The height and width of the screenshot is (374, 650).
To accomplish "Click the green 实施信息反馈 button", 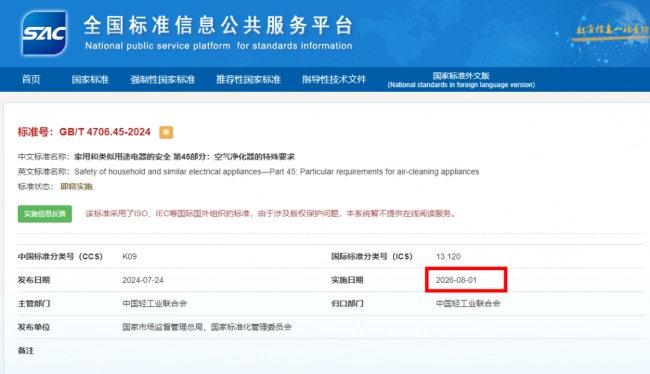I will (45, 214).
